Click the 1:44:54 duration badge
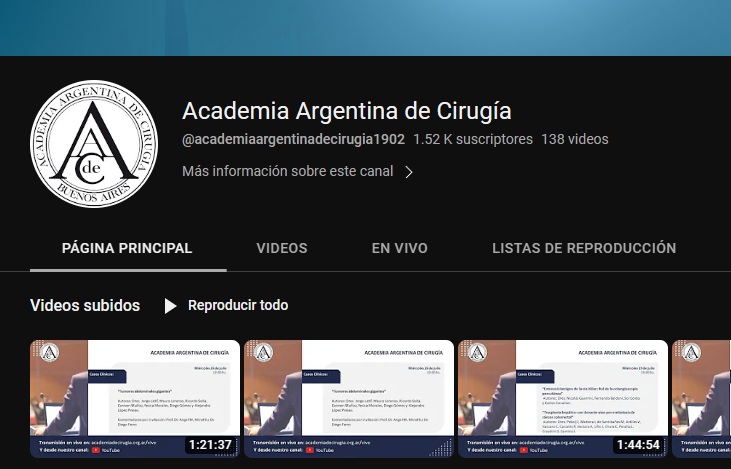Screen dimensions: 731x469 point(638,445)
